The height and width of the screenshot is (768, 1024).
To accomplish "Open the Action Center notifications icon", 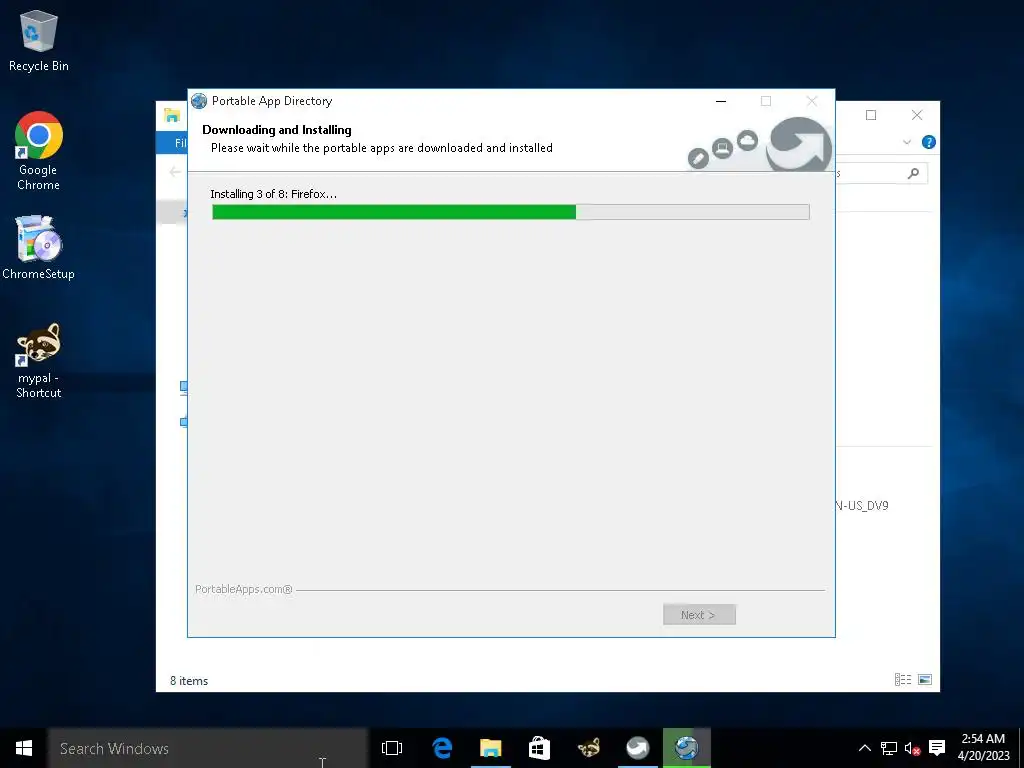I will pos(937,748).
